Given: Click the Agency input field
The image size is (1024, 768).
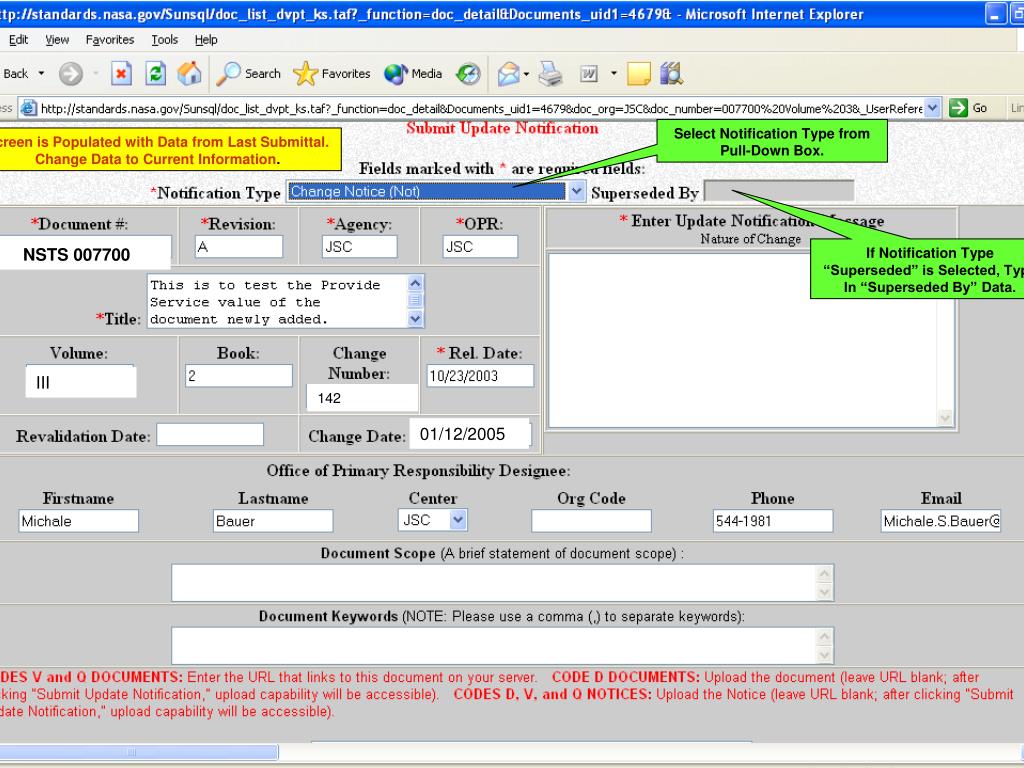Looking at the screenshot, I should 360,247.
